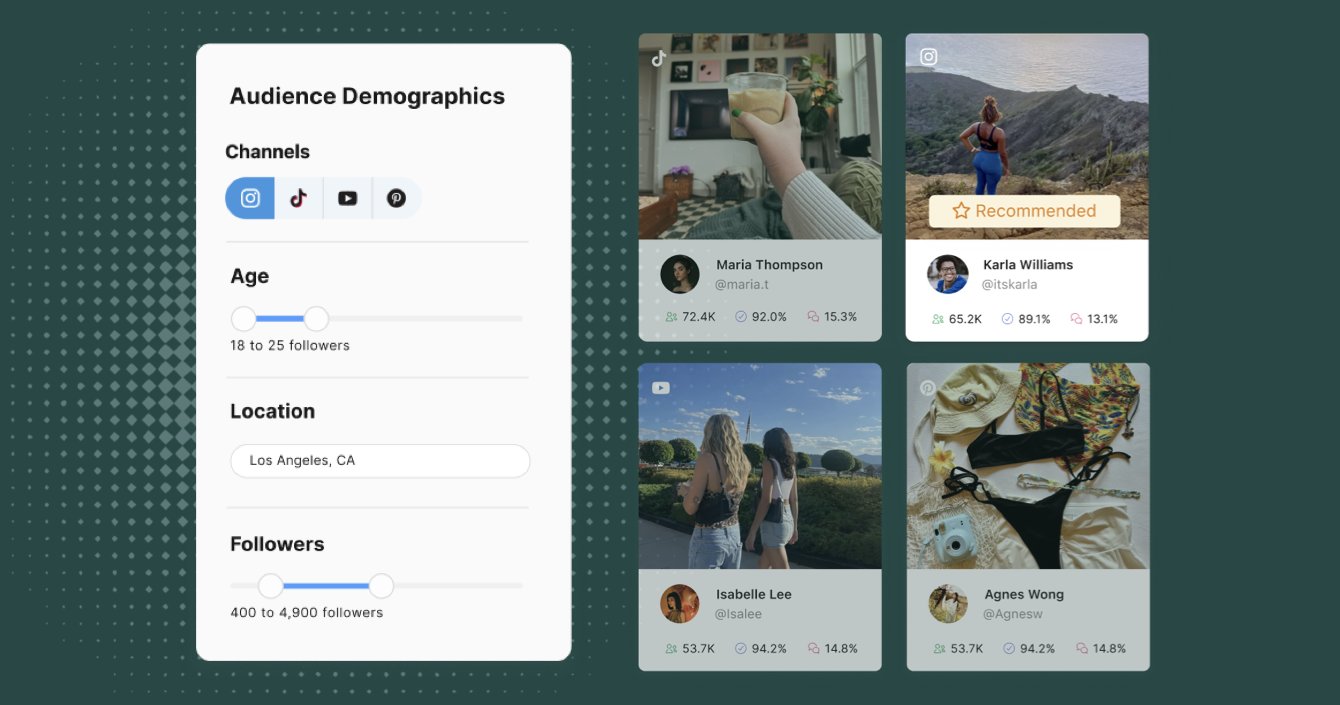Open Maria Thompson's profile avatar

pos(680,274)
